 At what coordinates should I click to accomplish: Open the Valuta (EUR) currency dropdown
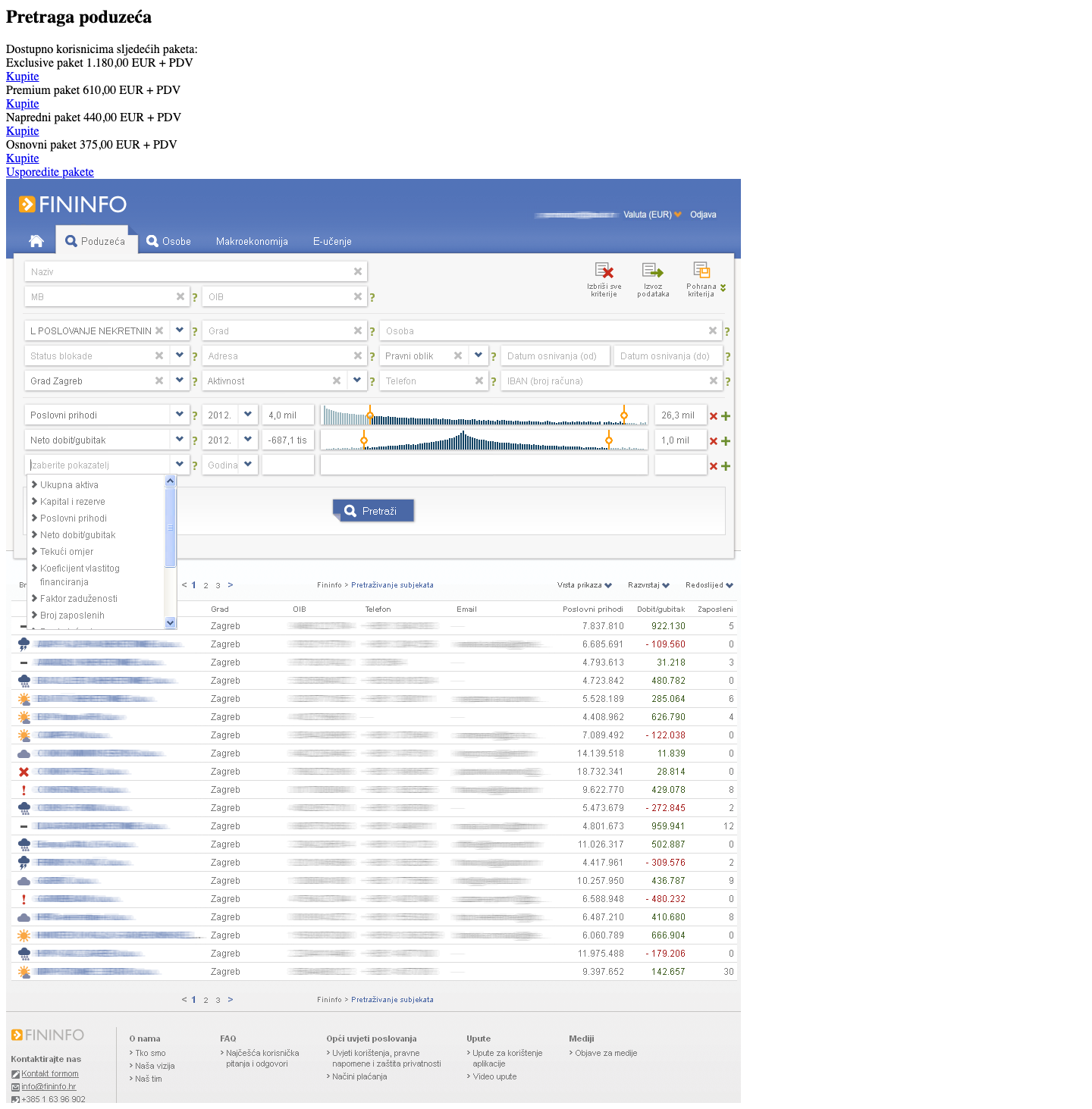[652, 215]
